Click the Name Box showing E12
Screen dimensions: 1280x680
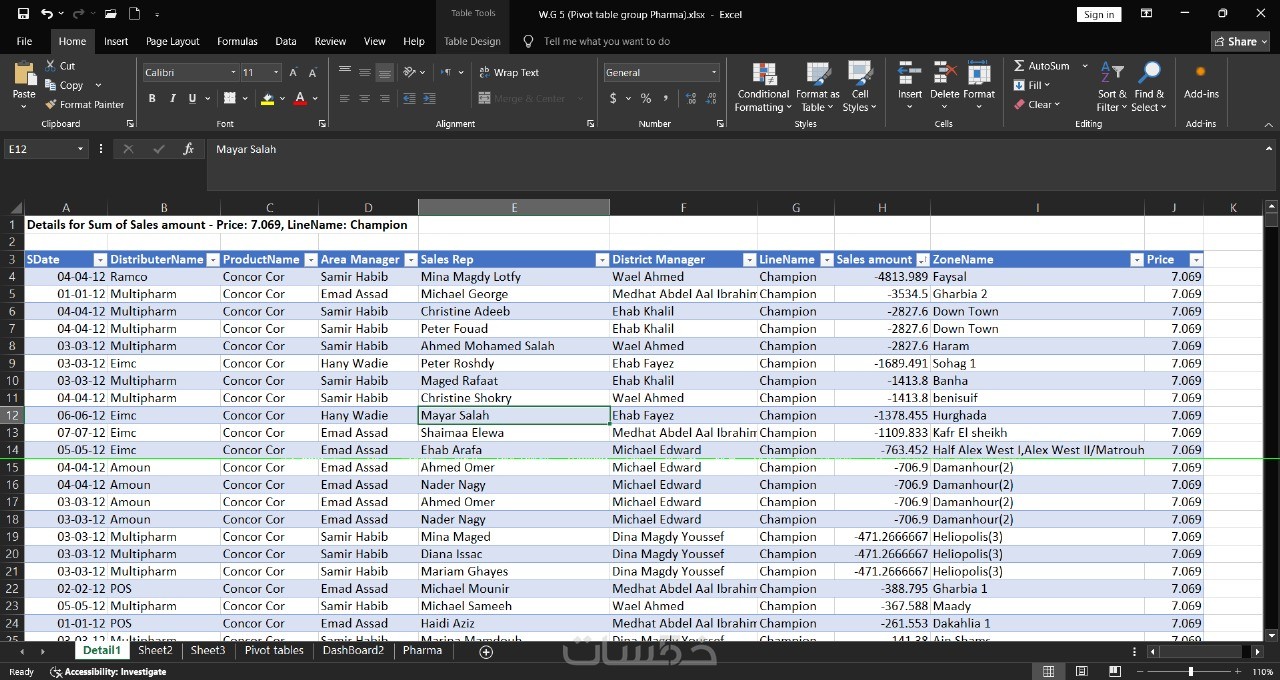pos(40,149)
